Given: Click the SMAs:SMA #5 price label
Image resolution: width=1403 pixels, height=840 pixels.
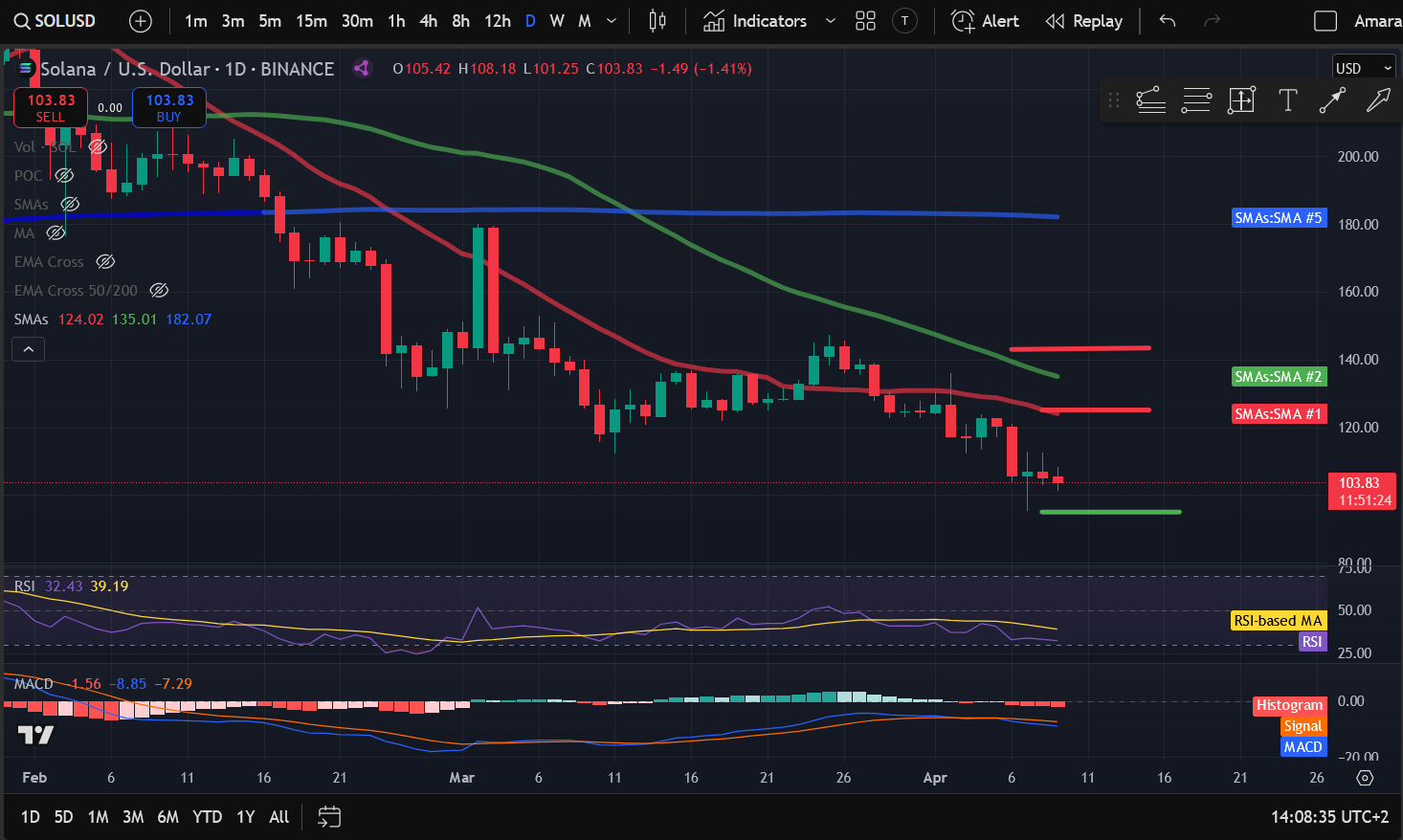Looking at the screenshot, I should coord(1279,218).
